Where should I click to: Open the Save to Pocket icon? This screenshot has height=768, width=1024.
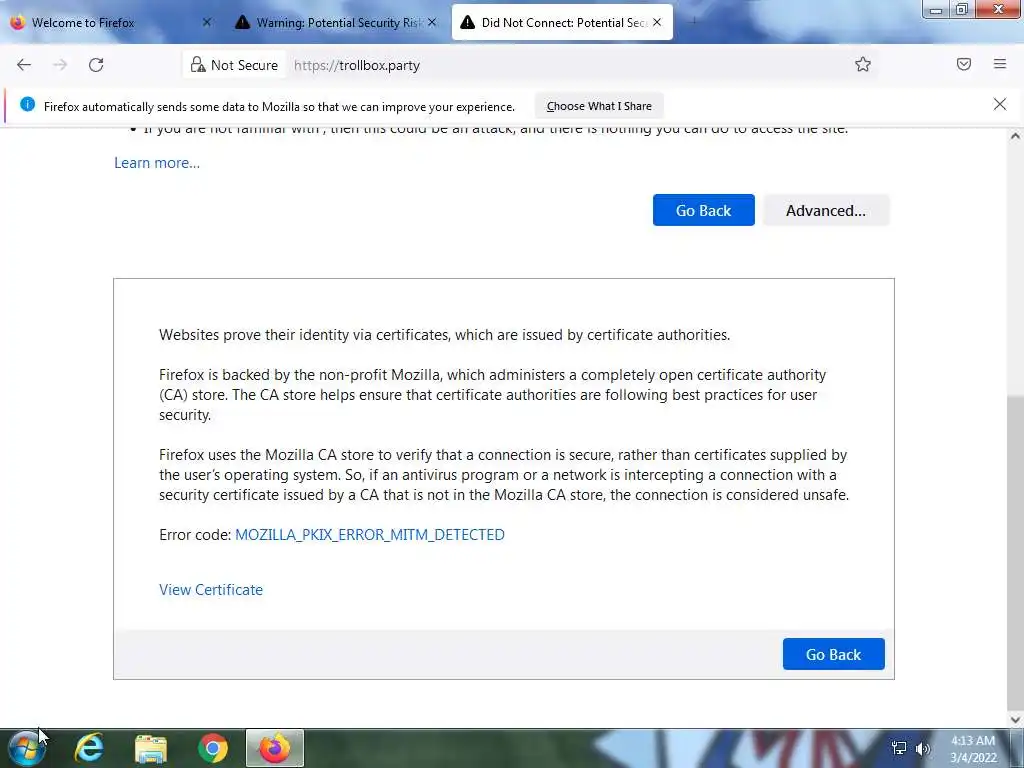pos(964,64)
